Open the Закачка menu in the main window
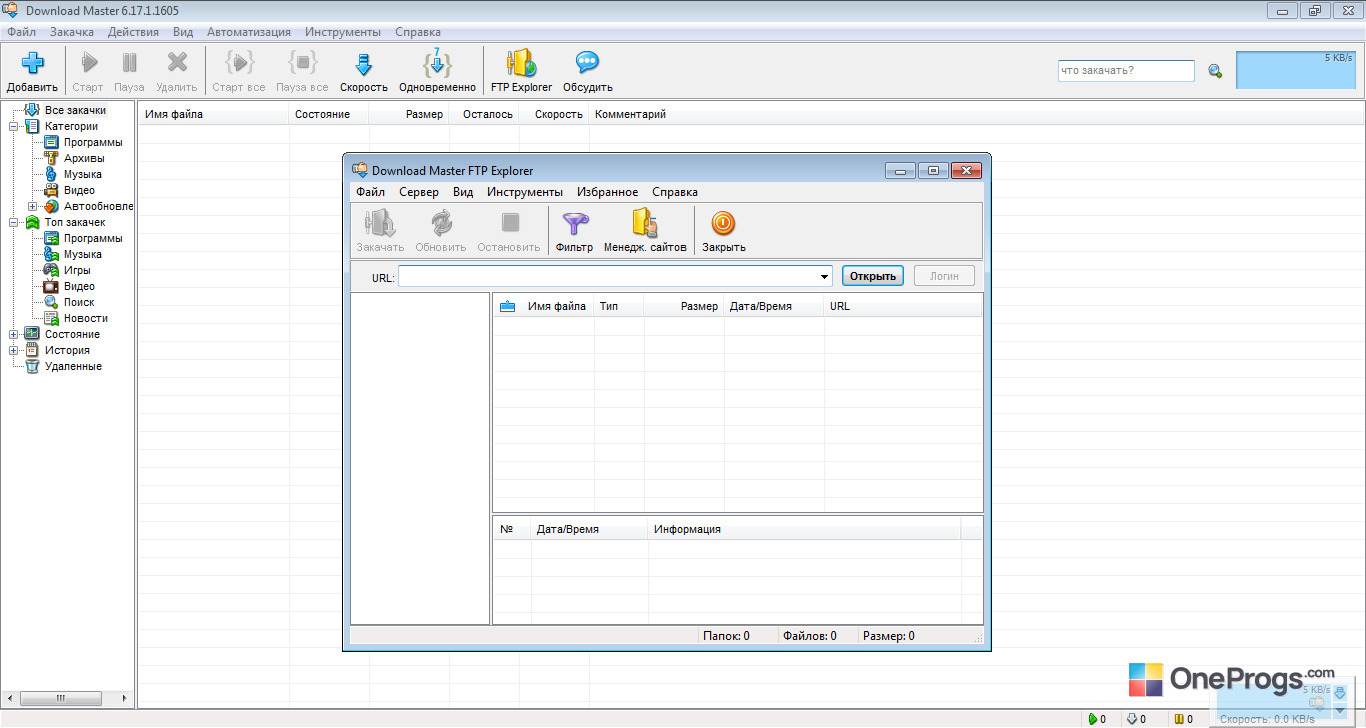1366x728 pixels. point(72,32)
